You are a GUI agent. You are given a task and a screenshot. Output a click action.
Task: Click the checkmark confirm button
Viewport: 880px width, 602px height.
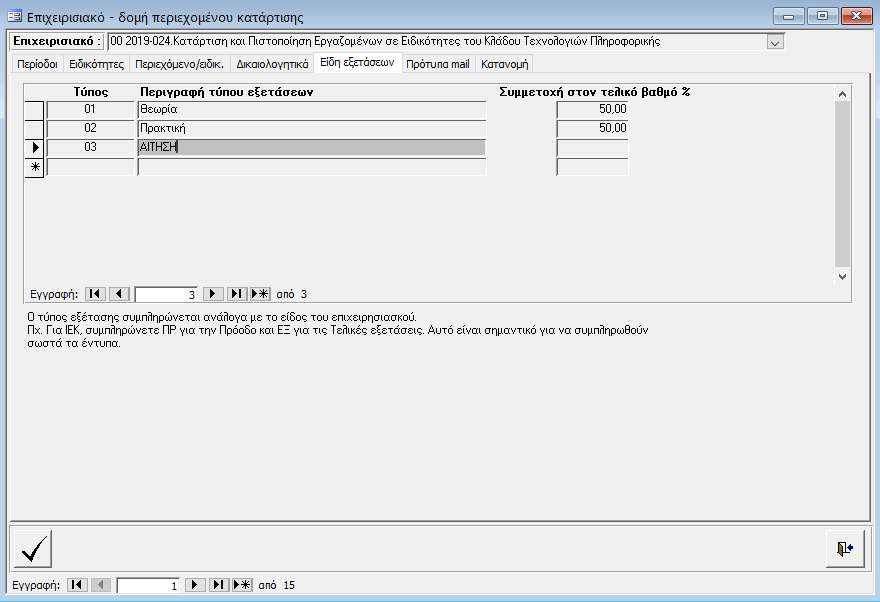click(x=33, y=548)
